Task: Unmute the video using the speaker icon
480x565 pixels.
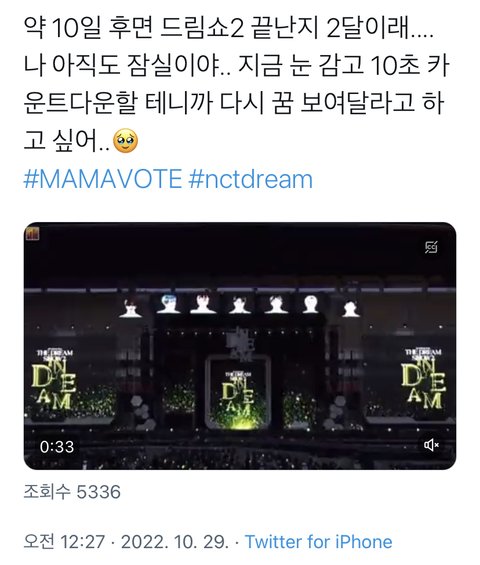Action: tap(431, 445)
